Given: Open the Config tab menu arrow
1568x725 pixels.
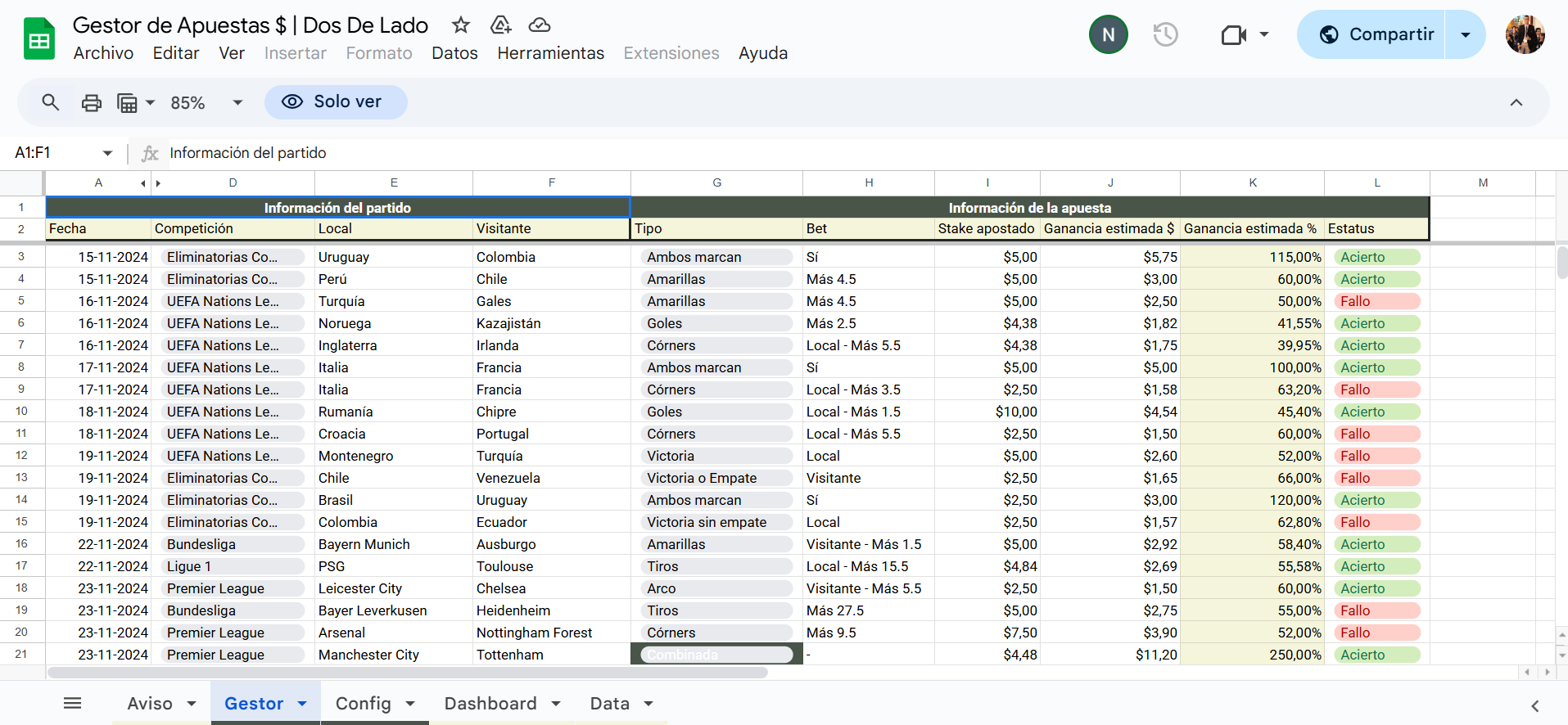Looking at the screenshot, I should click(x=410, y=704).
